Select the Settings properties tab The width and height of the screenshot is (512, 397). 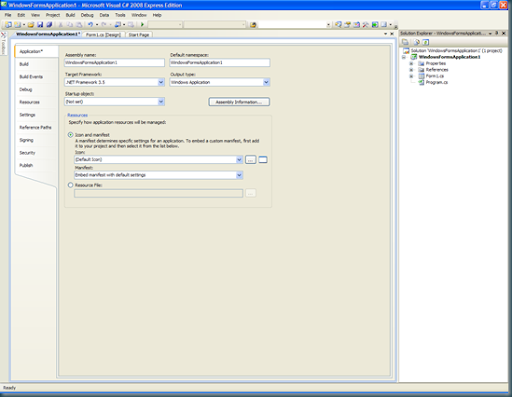tap(27, 115)
